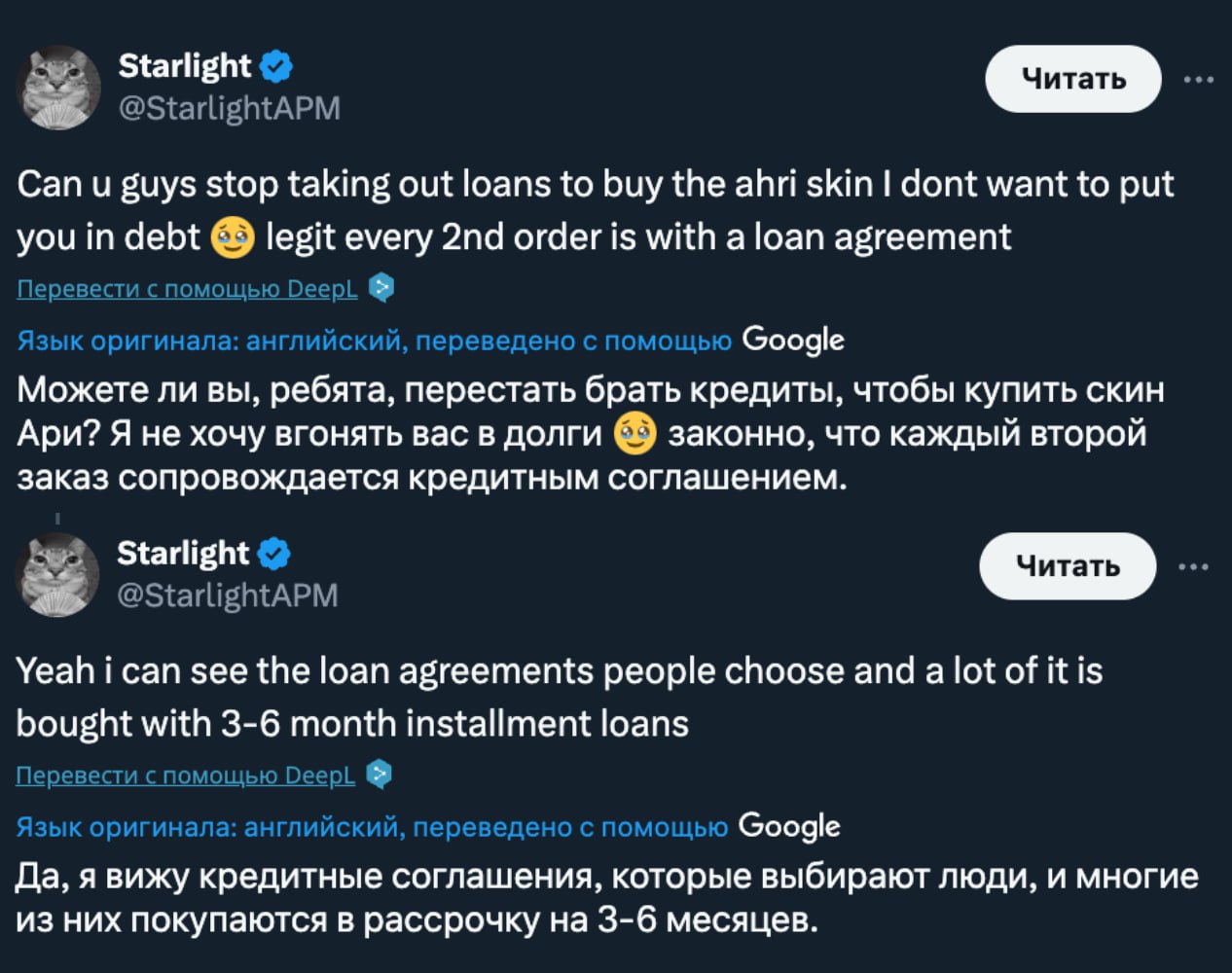The image size is (1232, 973).
Task: Click Google logo under second tweet translation
Action: pyautogui.click(x=789, y=826)
